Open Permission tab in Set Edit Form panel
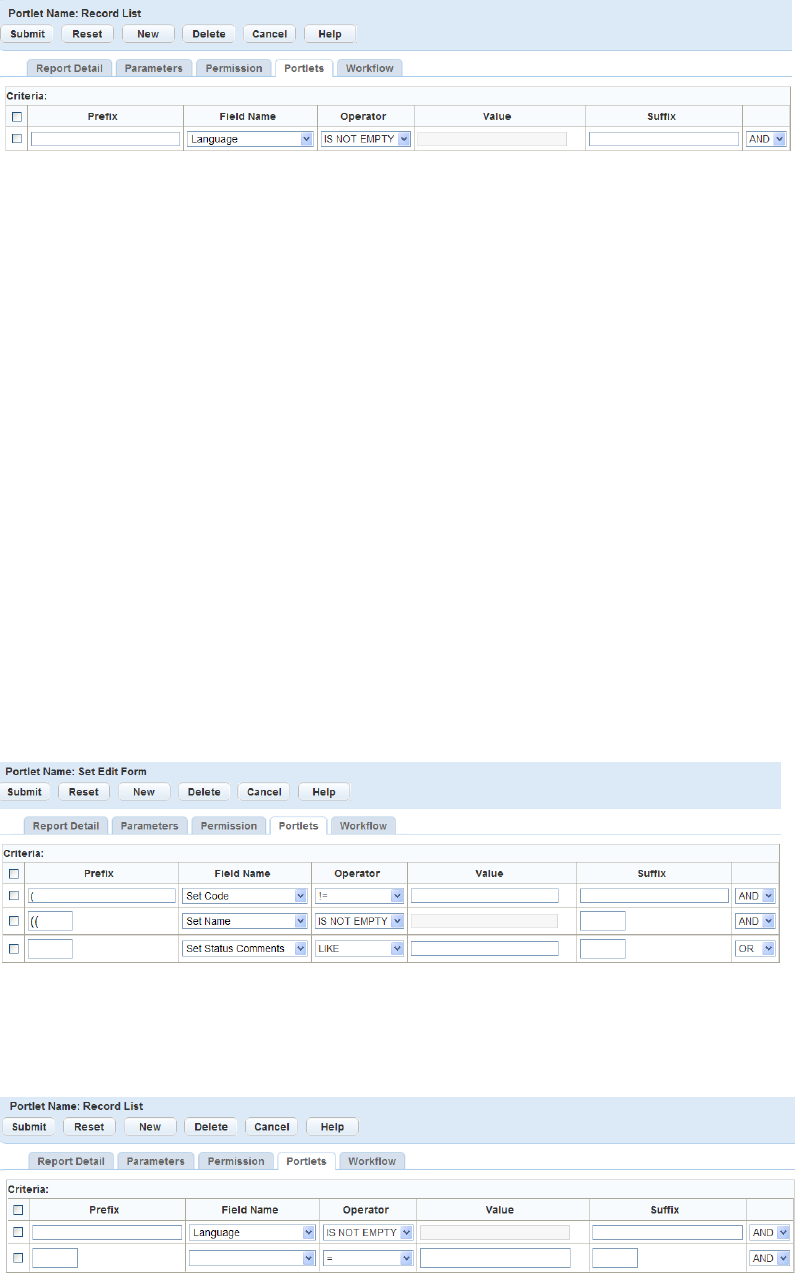 (x=229, y=826)
